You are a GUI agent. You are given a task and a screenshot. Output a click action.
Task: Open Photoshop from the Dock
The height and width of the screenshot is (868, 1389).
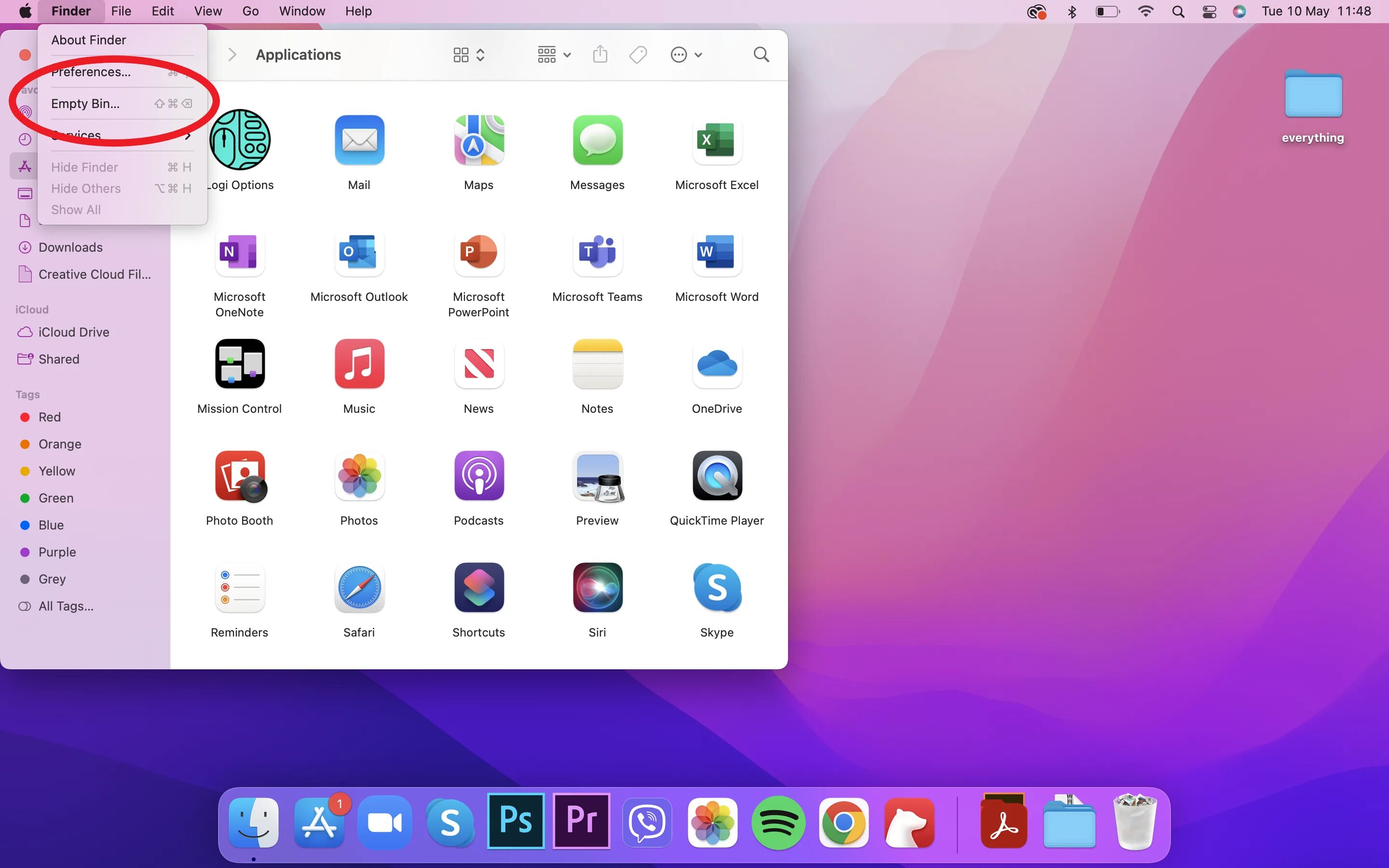[516, 821]
